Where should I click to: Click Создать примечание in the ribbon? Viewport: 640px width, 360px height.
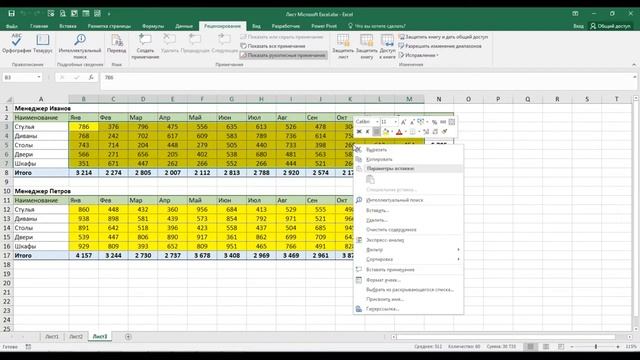[x=145, y=46]
